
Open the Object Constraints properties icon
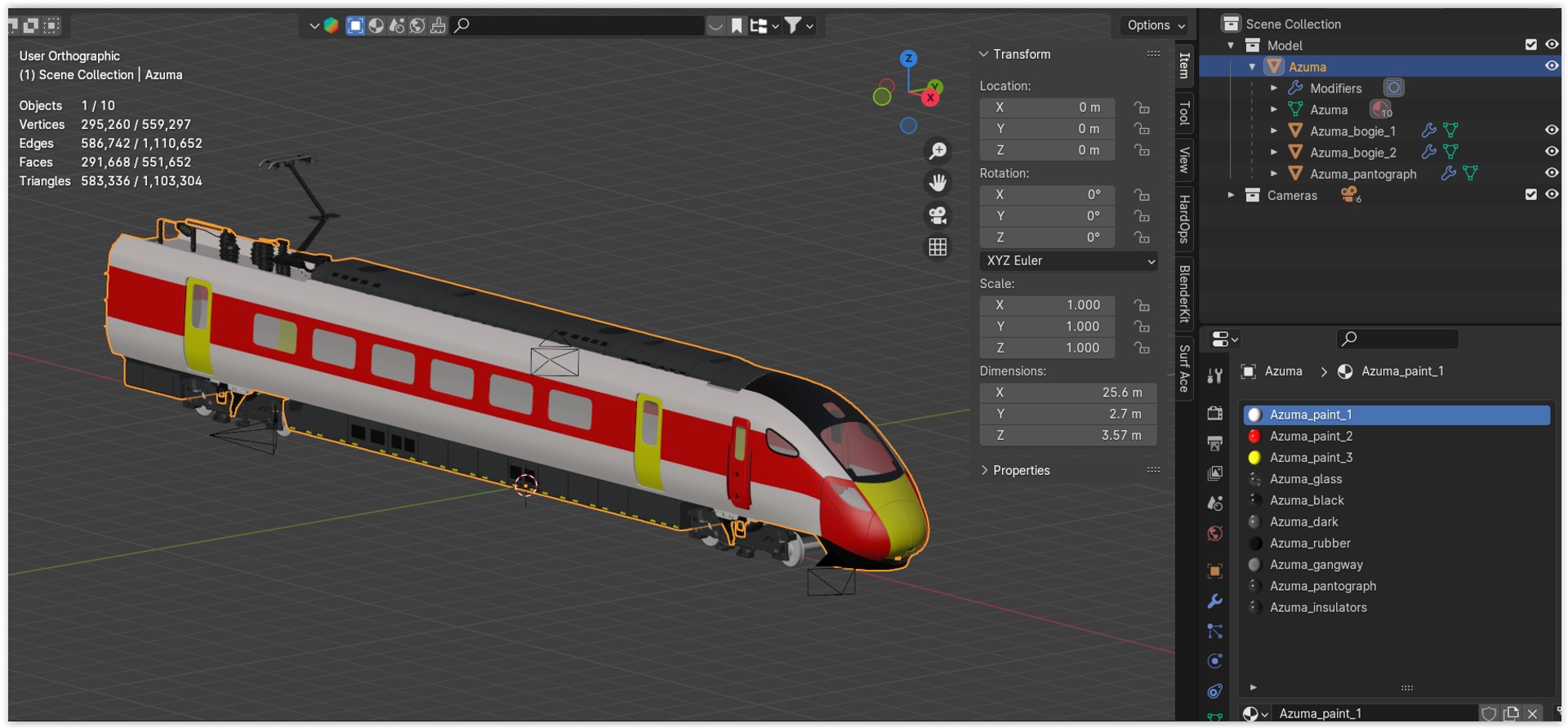[x=1215, y=691]
